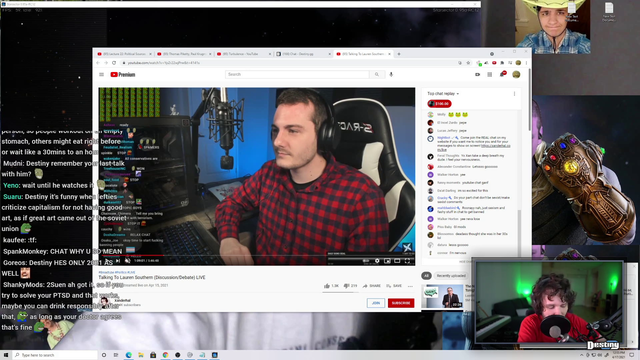The image size is (640, 360).
Task: Click the $100.00 super chat badge
Action: tap(439, 104)
